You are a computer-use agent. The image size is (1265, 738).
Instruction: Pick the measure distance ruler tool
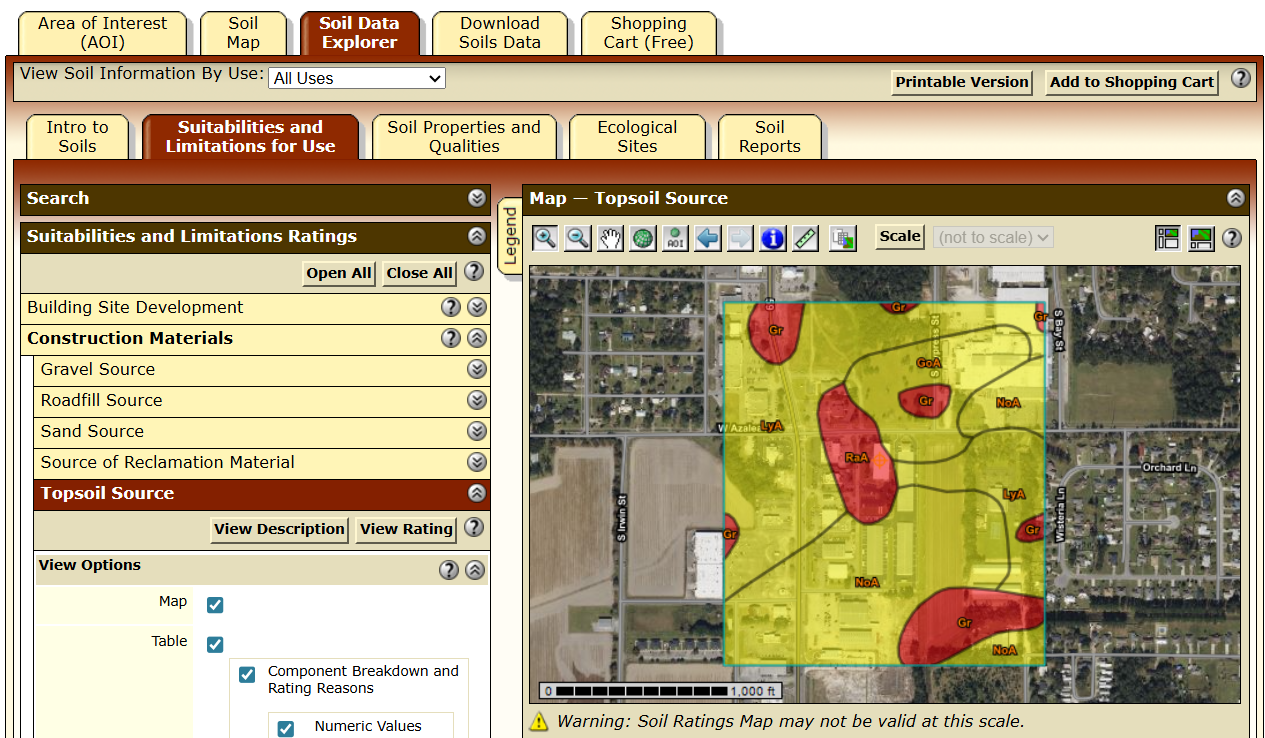805,238
